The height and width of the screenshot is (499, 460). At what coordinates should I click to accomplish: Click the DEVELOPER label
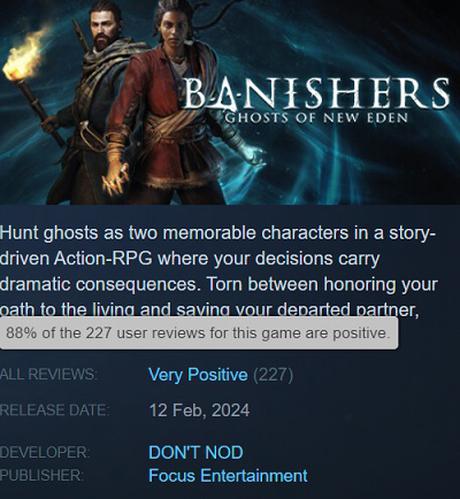[x=45, y=453]
